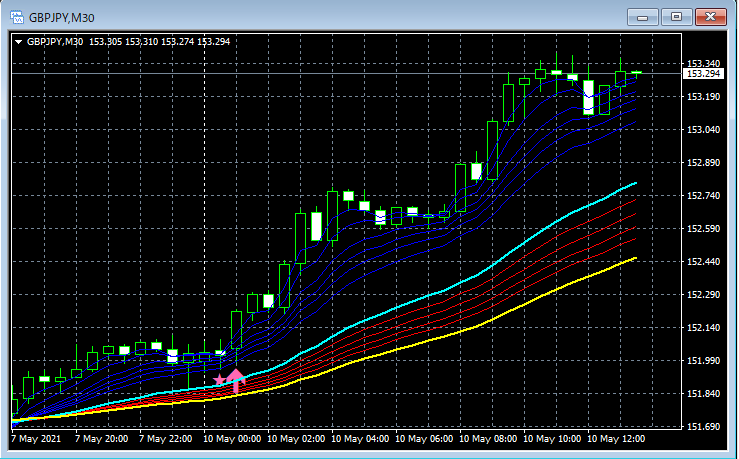Expand the chart dropdown triangle before GBPJPY,M30 label

coord(18,42)
